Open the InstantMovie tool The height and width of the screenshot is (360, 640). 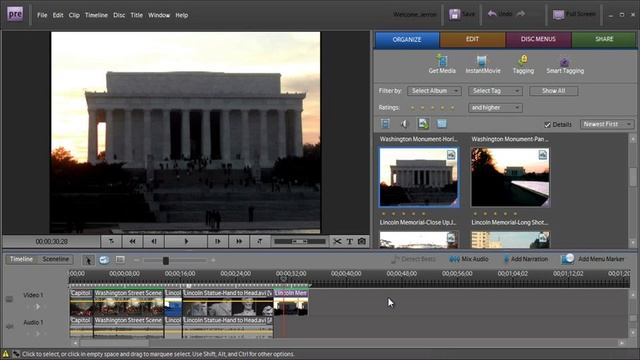tap(482, 65)
